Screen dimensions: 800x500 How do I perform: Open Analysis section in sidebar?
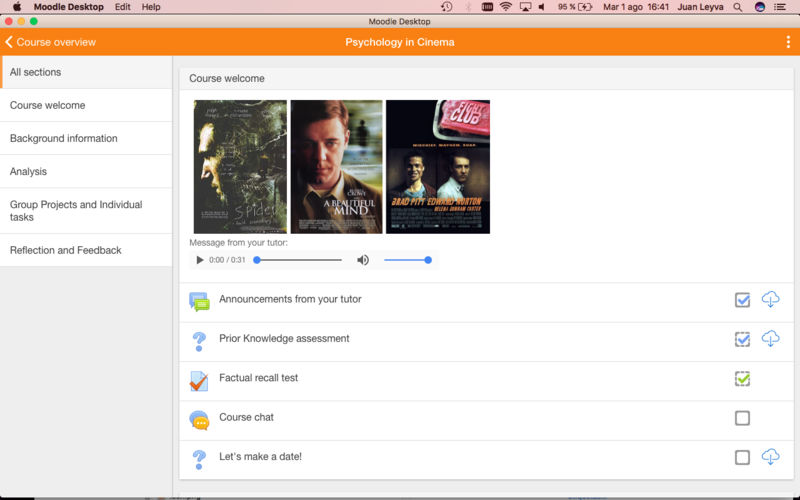pyautogui.click(x=86, y=171)
